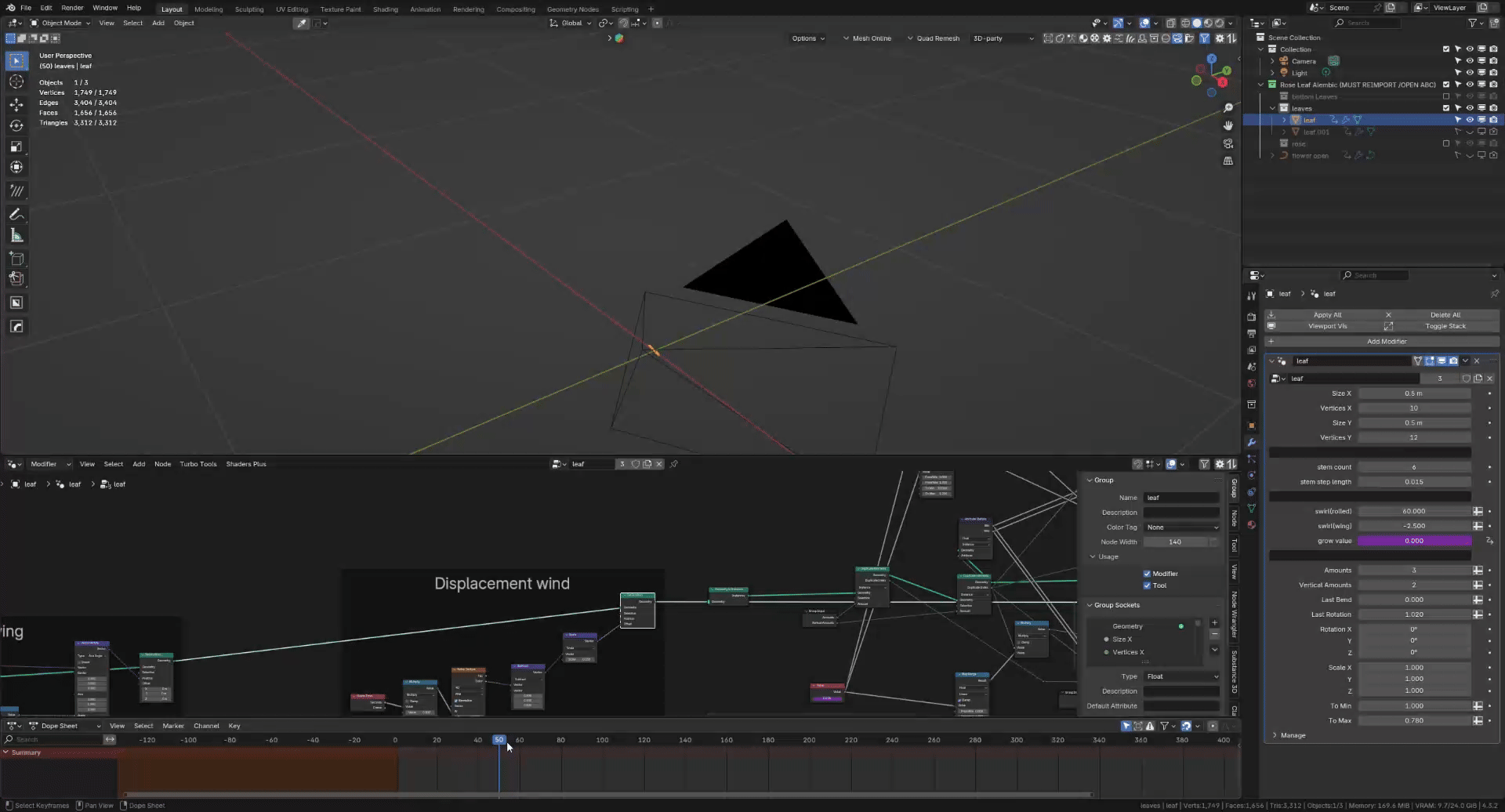This screenshot has width=1505, height=812.
Task: Hide the Camera object with eye icon
Action: pyautogui.click(x=1470, y=60)
